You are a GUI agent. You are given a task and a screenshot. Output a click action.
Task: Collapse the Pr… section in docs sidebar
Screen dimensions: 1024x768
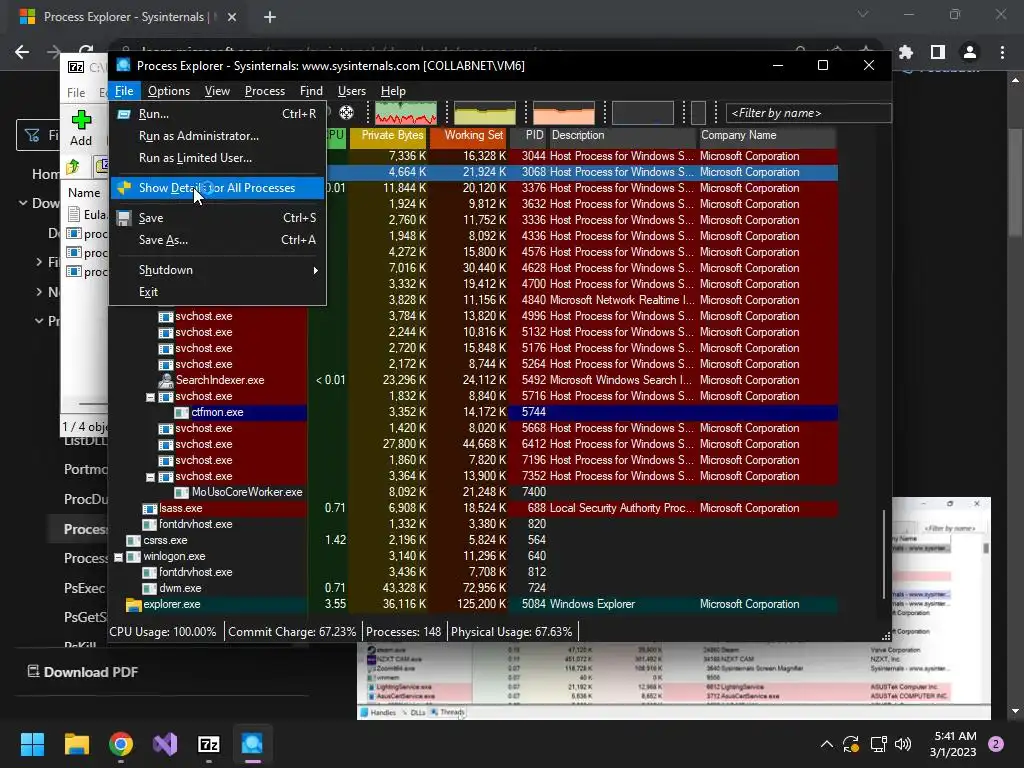tap(39, 321)
